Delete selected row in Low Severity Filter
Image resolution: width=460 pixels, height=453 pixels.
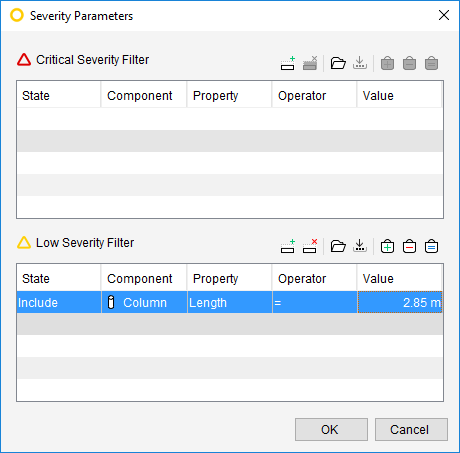tap(310, 246)
